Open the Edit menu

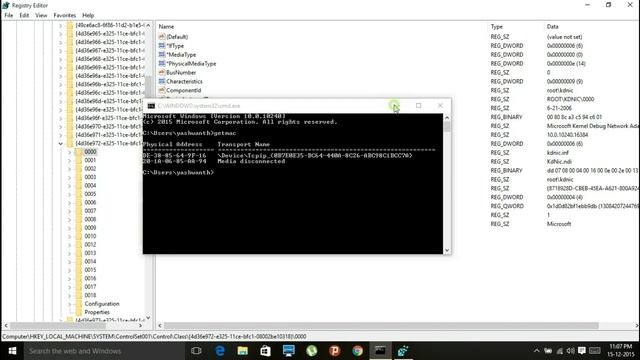point(24,15)
